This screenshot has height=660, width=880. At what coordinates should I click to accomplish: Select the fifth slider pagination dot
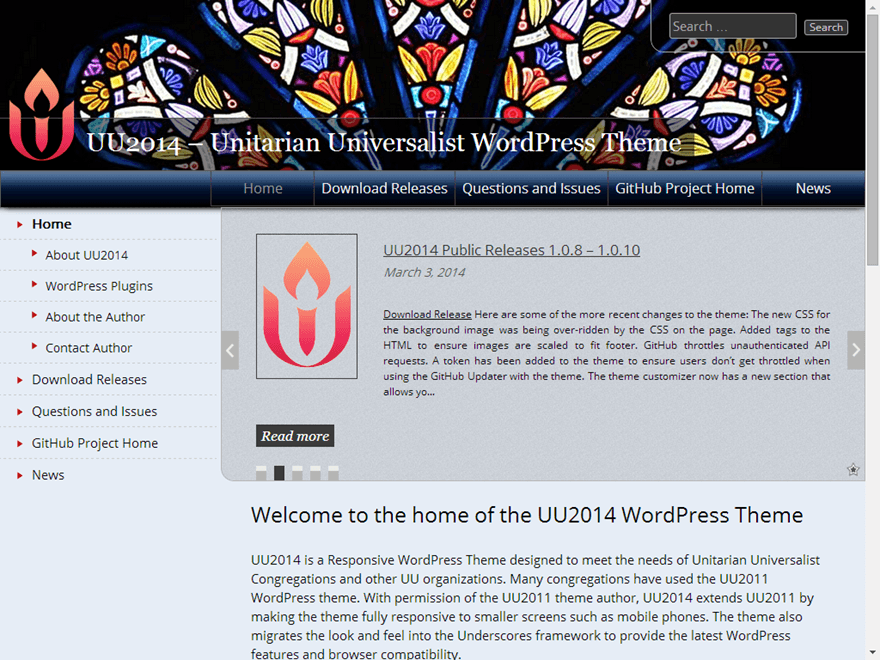(333, 473)
